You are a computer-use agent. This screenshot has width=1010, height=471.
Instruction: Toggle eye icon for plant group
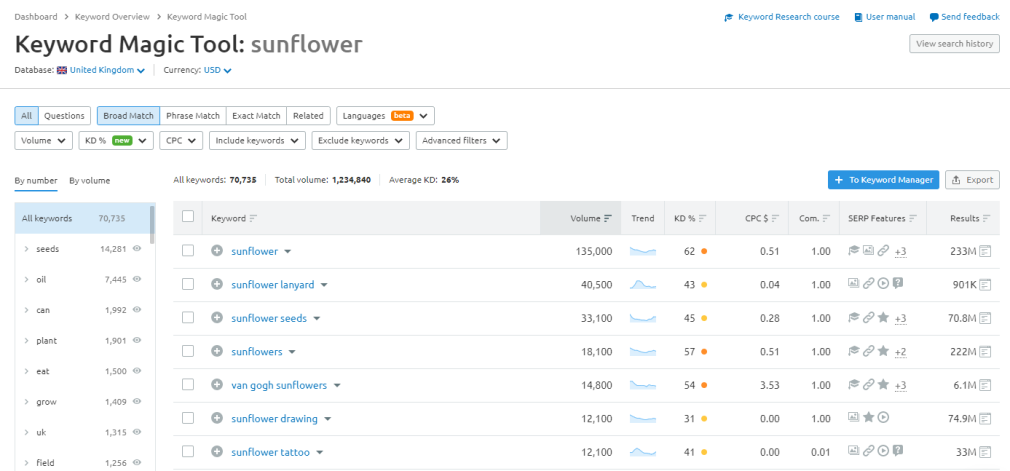pos(137,340)
